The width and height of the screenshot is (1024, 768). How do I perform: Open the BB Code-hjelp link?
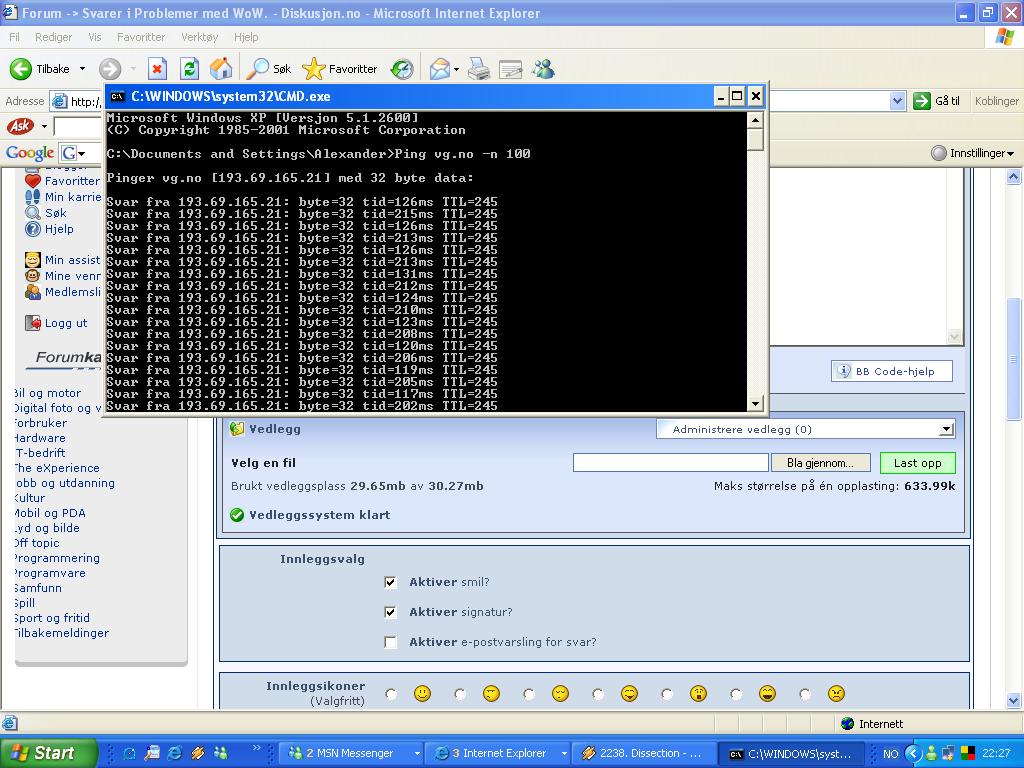[x=892, y=371]
